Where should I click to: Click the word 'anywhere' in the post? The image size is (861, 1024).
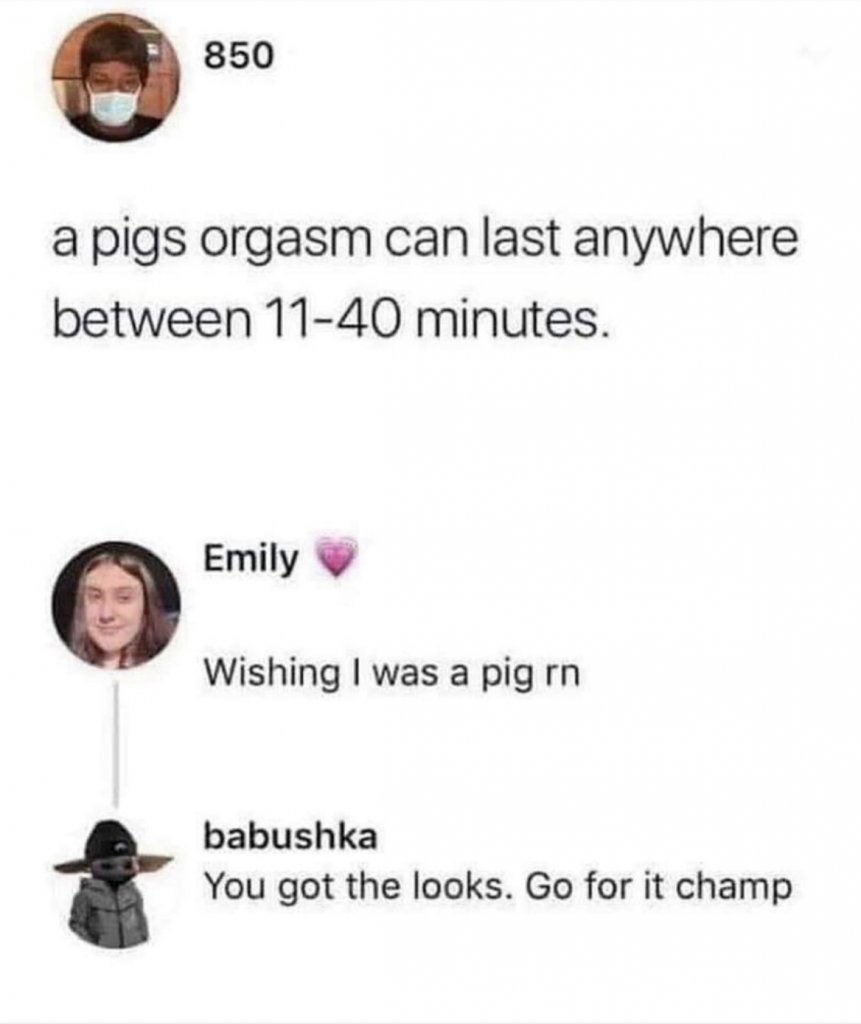coord(686,243)
